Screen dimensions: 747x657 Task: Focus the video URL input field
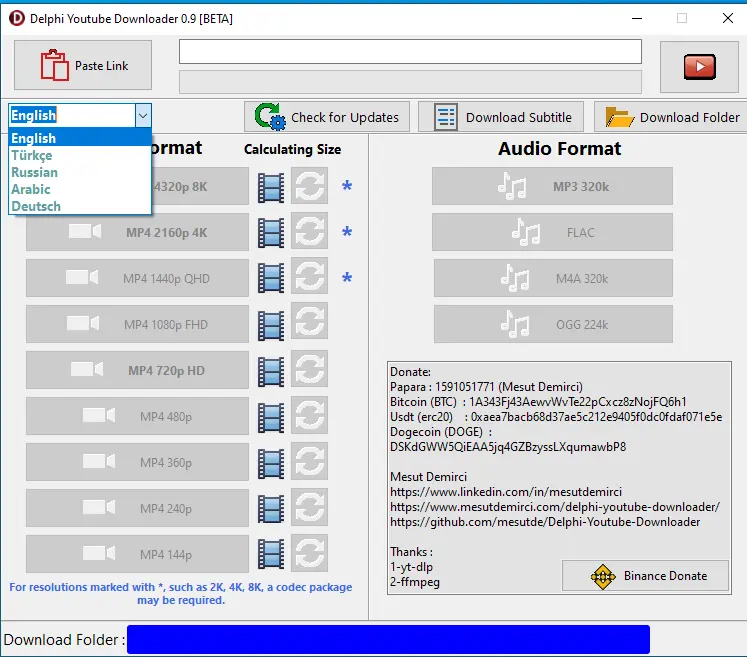tap(410, 51)
